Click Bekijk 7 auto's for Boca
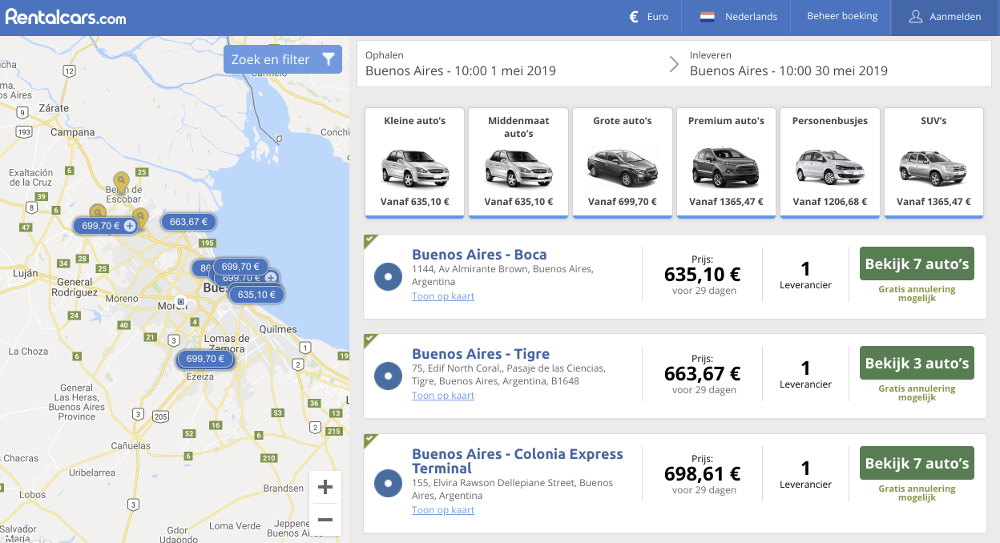This screenshot has height=543, width=1000. [x=916, y=264]
